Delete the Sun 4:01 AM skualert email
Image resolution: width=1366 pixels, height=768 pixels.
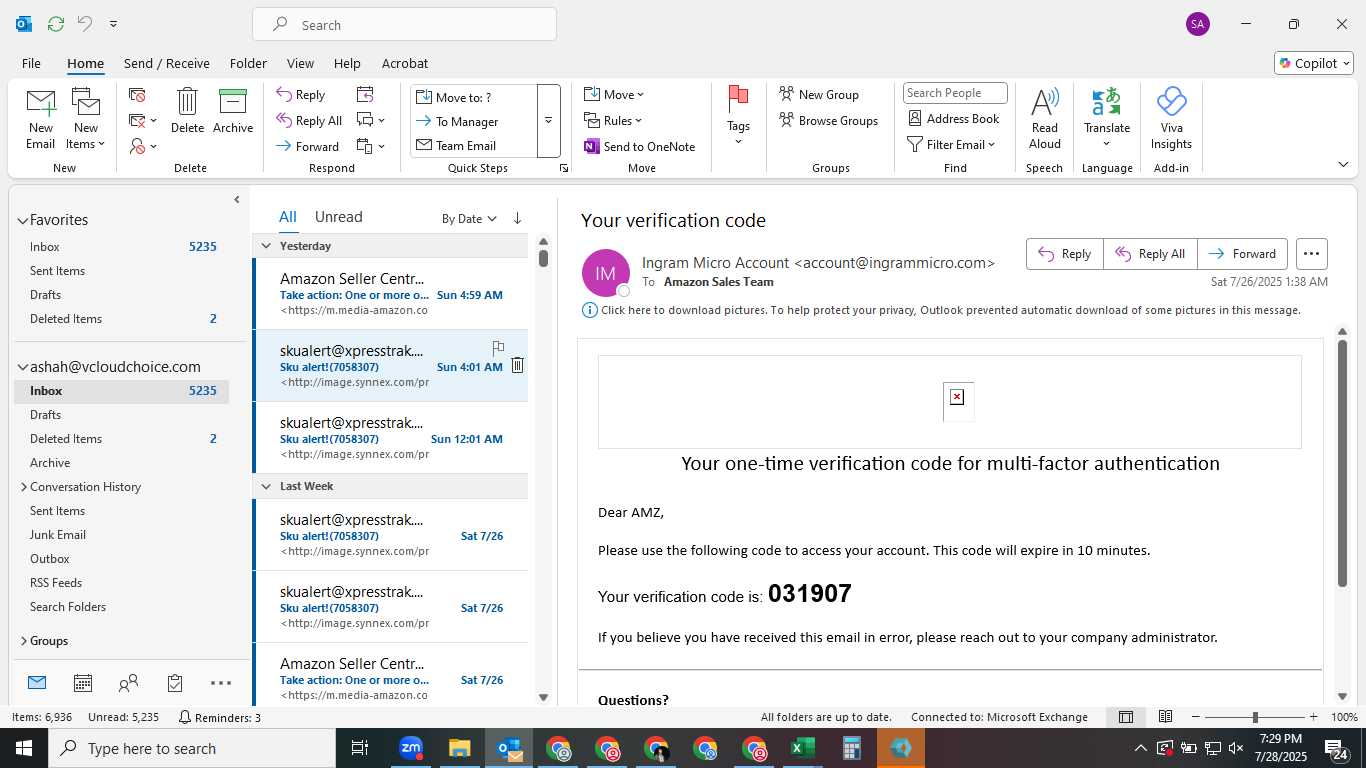pos(517,365)
